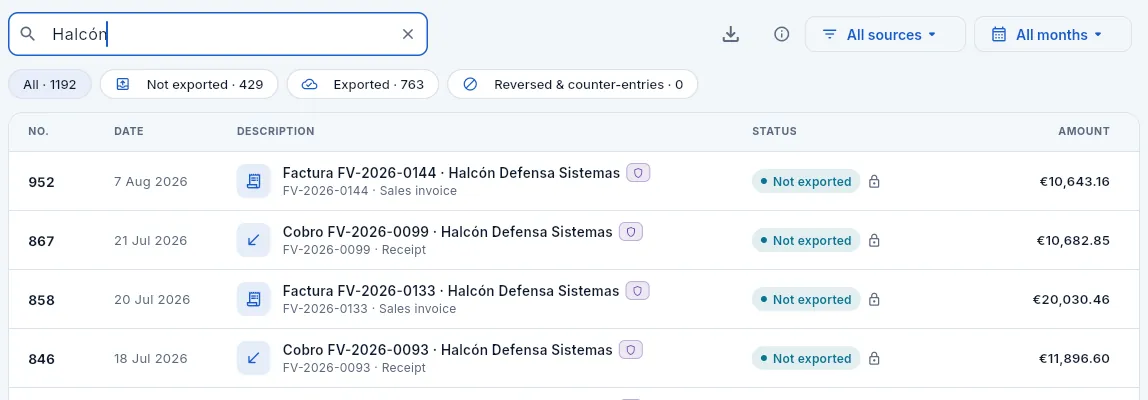The height and width of the screenshot is (400, 1148).
Task: Click entry number 867
Action: [41, 241]
